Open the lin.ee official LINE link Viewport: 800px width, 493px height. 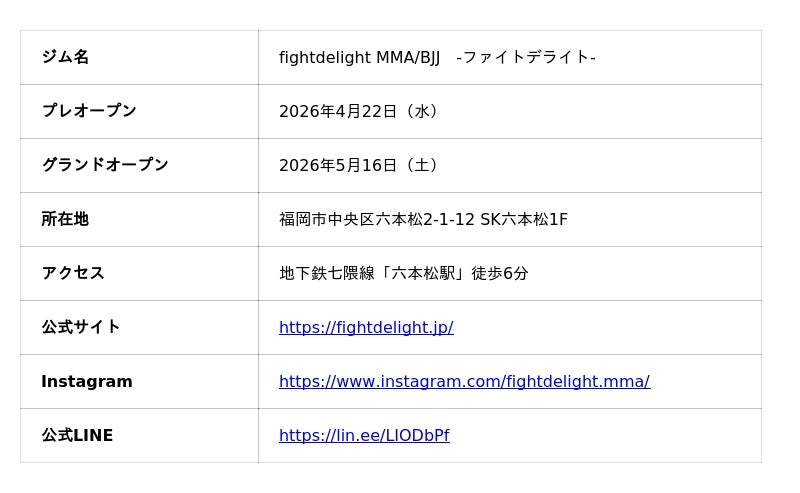[364, 435]
